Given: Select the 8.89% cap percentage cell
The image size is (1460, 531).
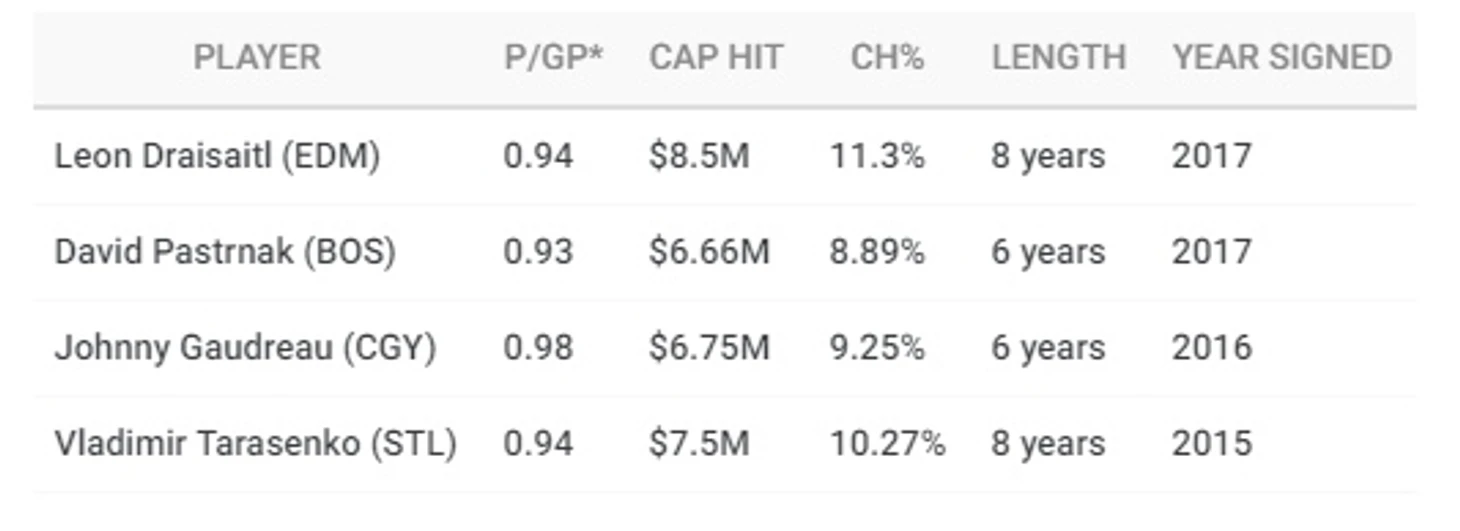Looking at the screenshot, I should click(877, 251).
